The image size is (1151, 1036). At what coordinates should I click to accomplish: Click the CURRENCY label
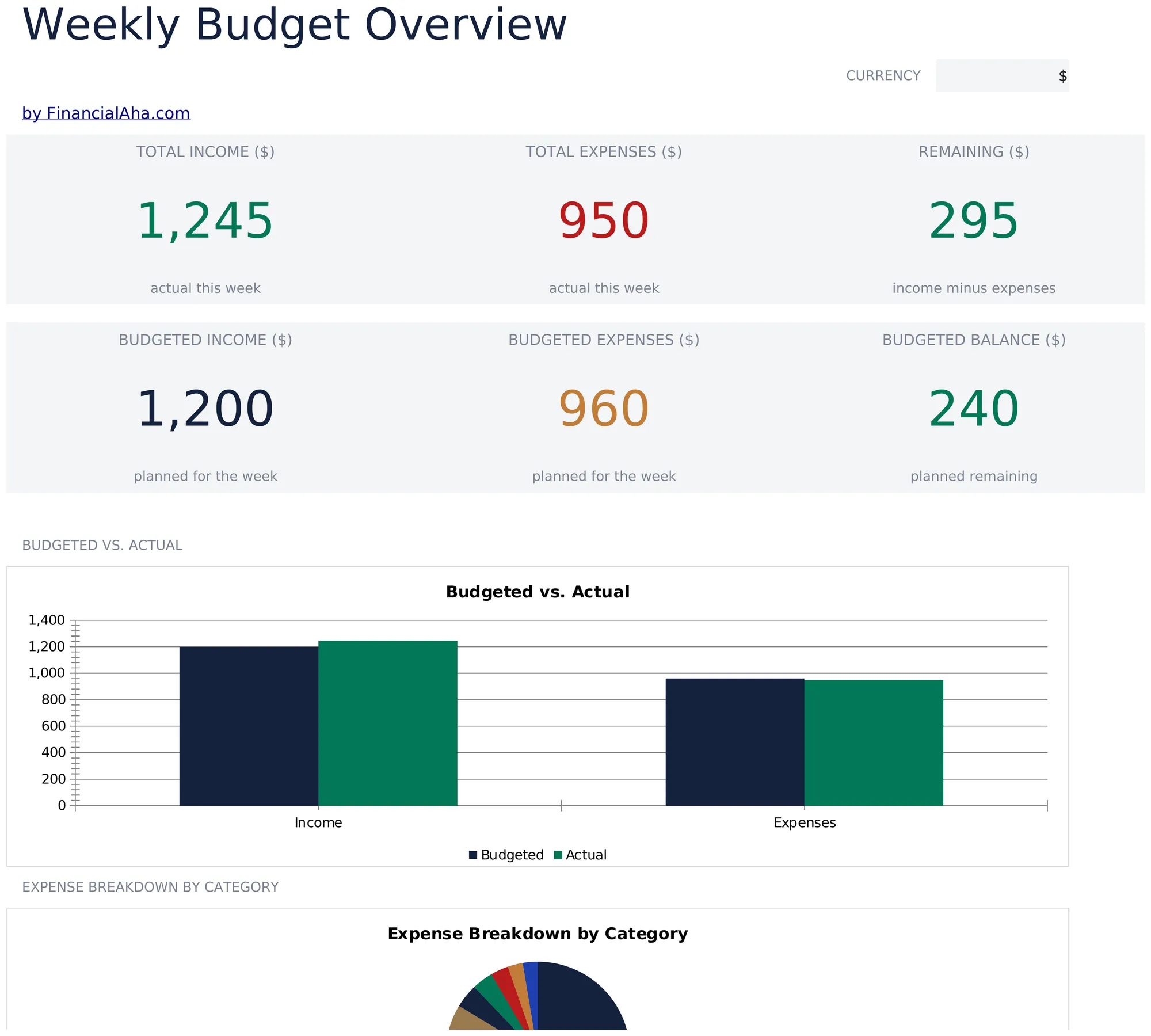pyautogui.click(x=883, y=75)
